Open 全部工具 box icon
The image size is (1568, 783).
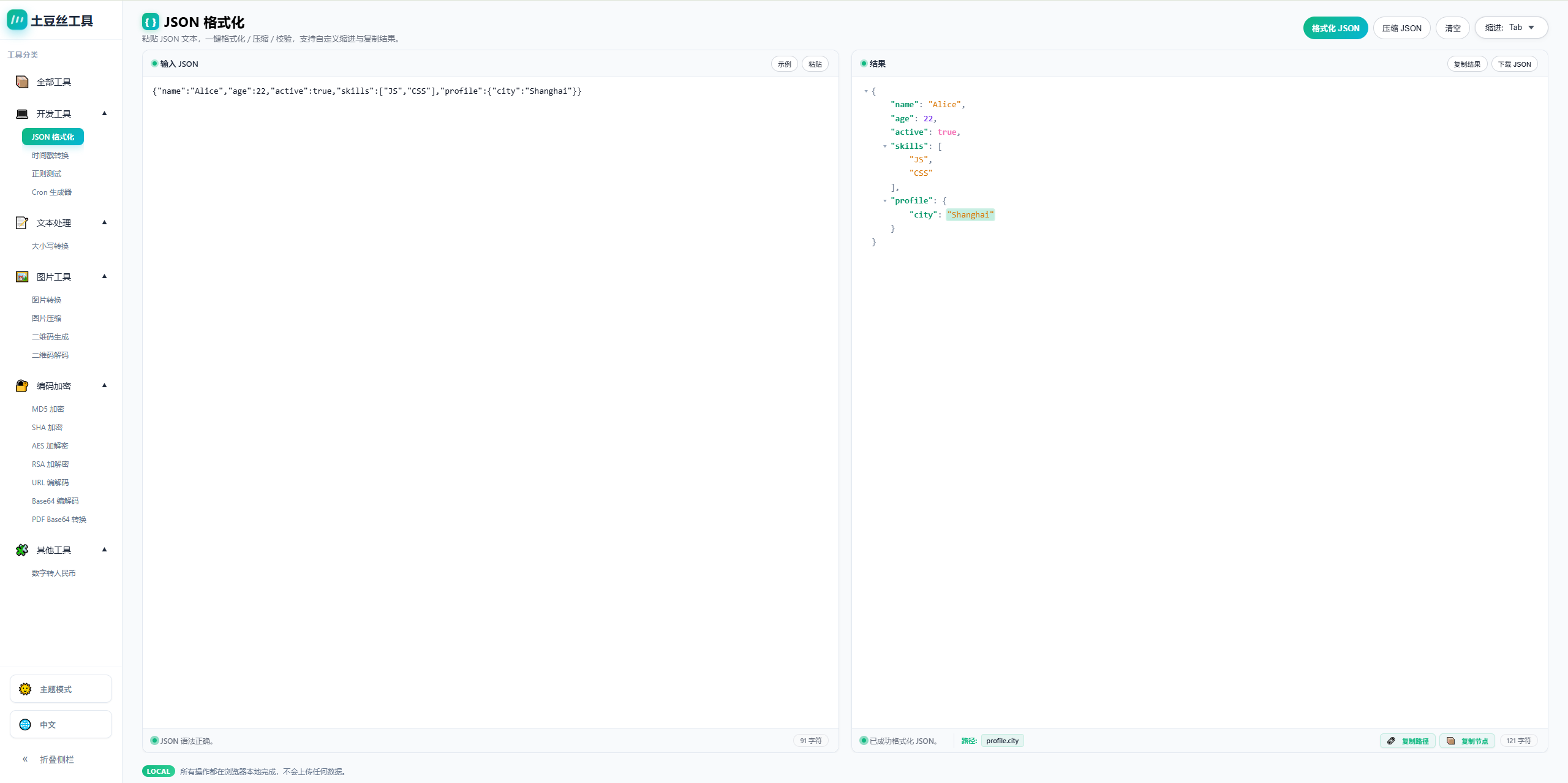pos(22,82)
